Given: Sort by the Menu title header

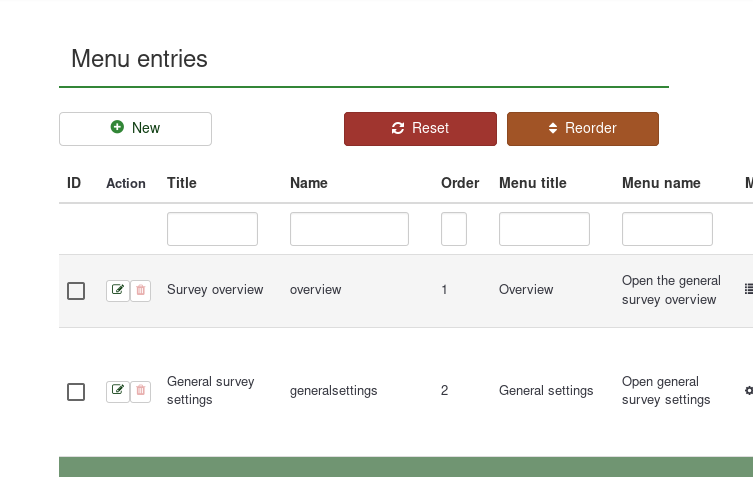Looking at the screenshot, I should 532,183.
